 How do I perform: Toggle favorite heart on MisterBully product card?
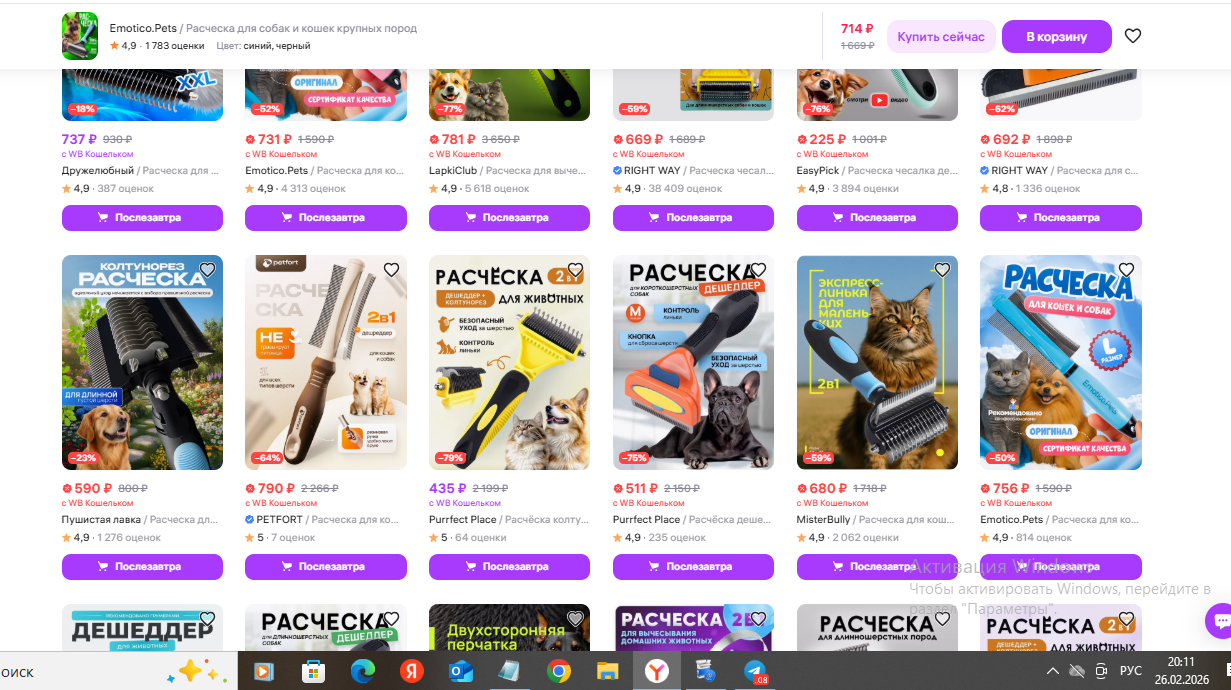942,270
